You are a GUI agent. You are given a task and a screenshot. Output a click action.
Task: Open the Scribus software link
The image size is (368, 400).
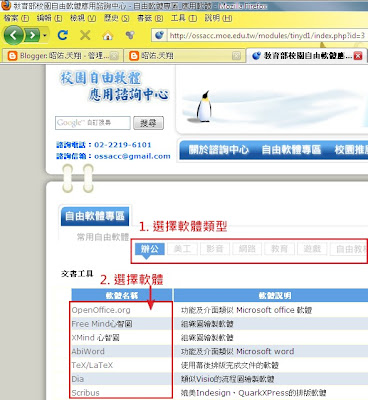tap(85, 393)
